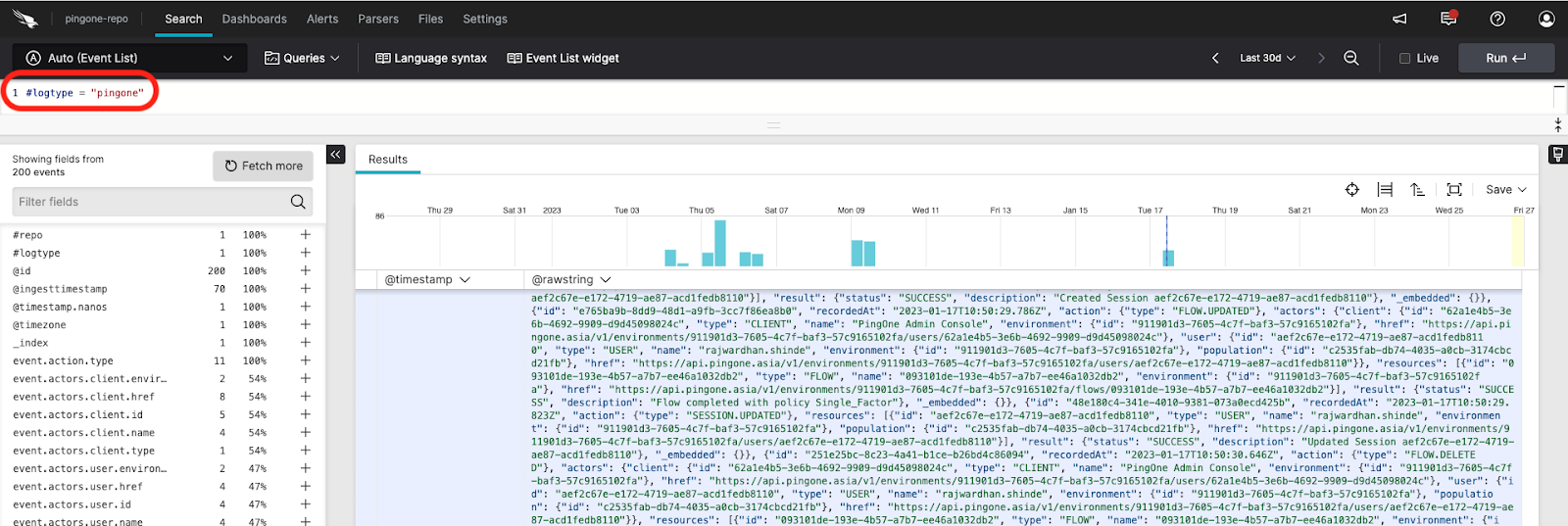
Task: Toggle fullscreen for the results view
Action: click(1454, 189)
